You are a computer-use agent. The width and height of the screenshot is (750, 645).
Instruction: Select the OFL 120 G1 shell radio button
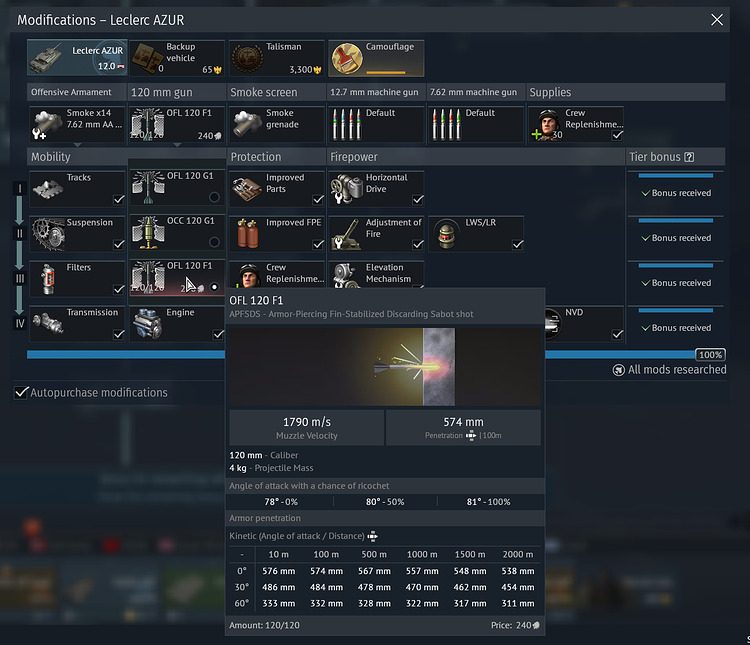[213, 198]
